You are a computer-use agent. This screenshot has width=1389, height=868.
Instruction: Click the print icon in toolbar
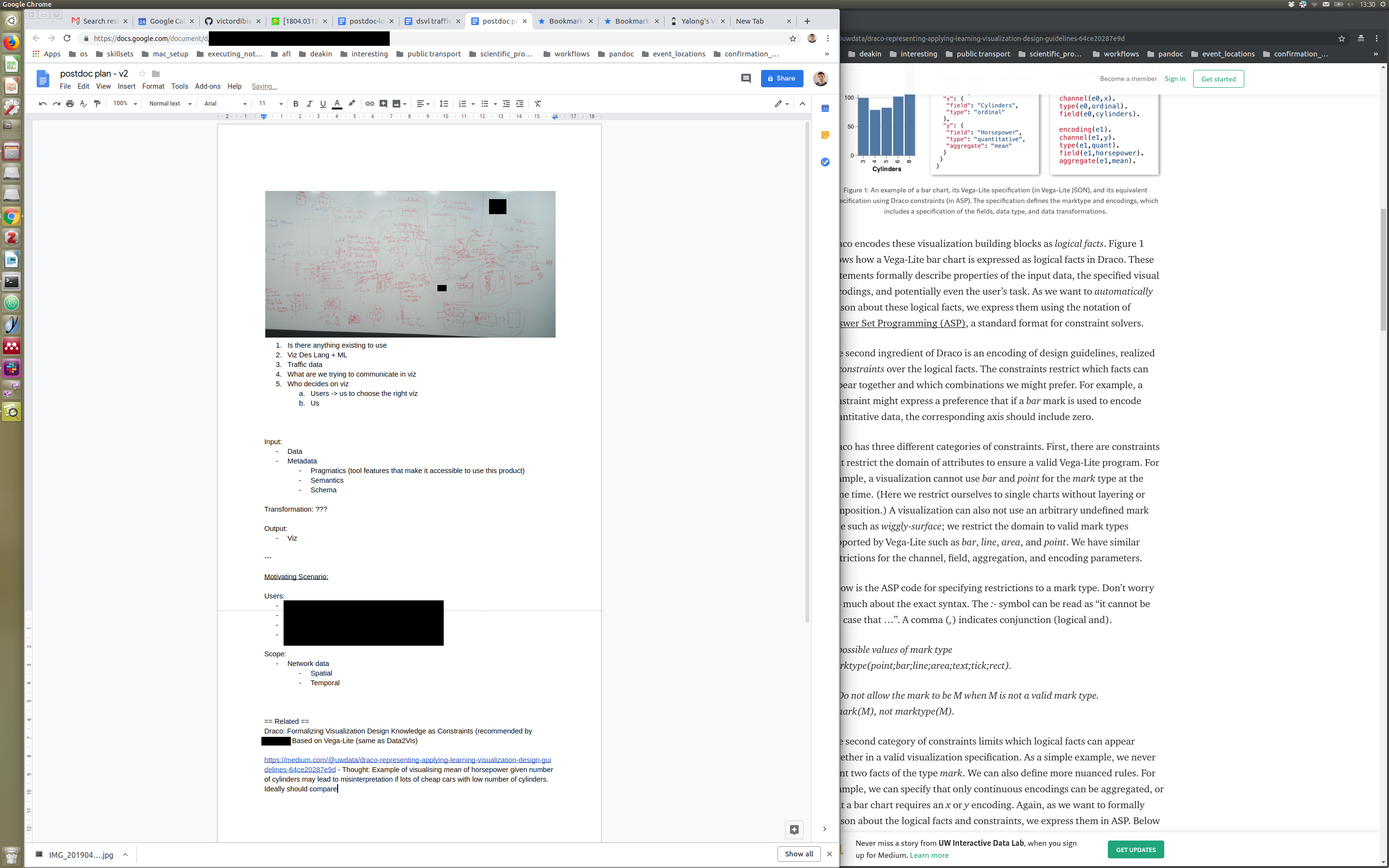[70, 104]
